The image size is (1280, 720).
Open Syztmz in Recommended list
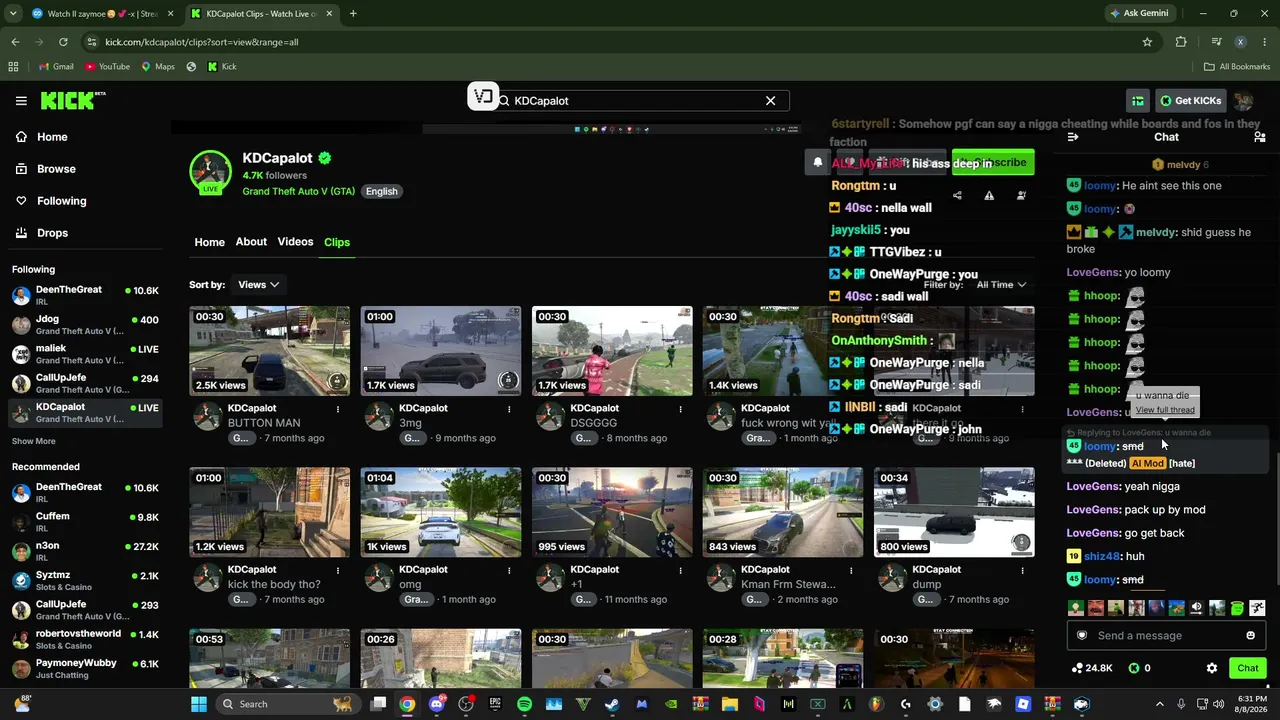coord(85,579)
